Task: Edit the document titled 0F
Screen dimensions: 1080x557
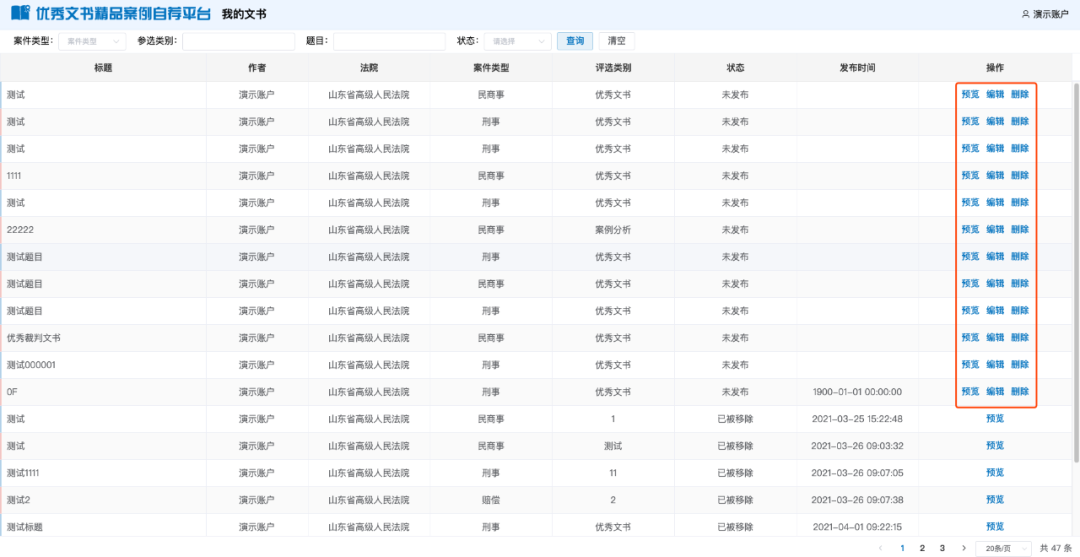Action: point(995,391)
